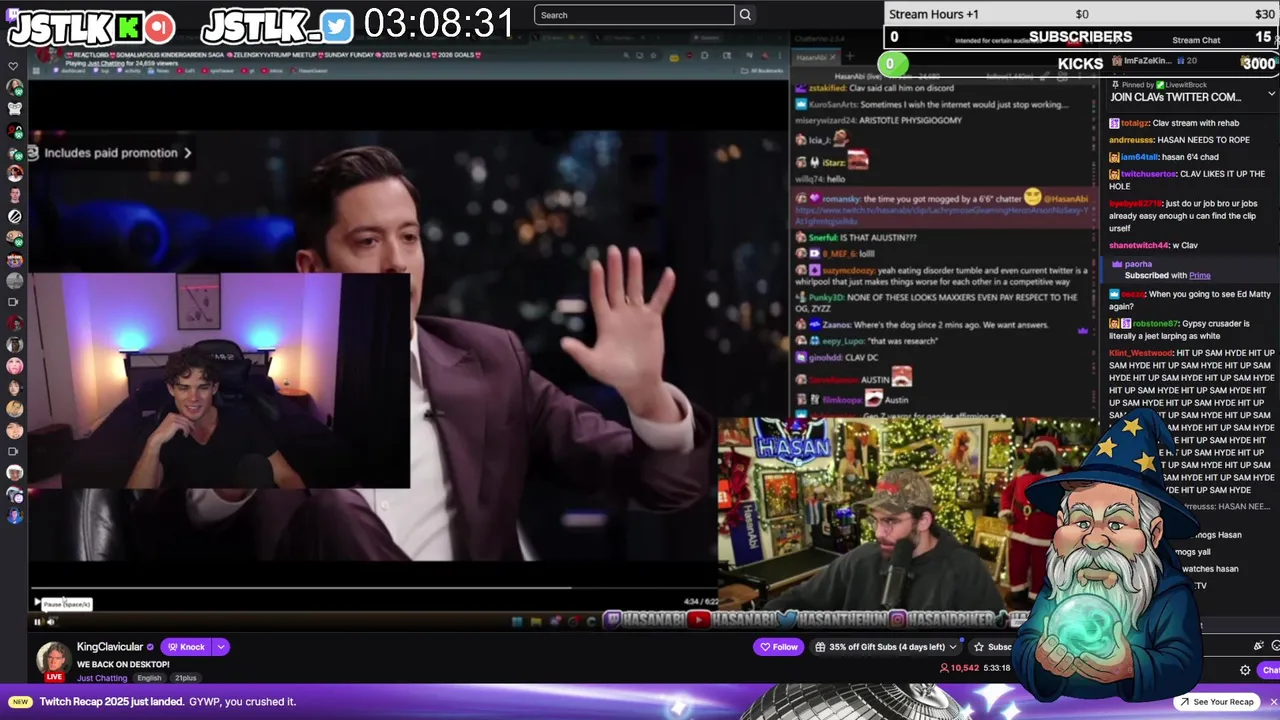Pause the Twitch stream player
Viewport: 1280px width, 720px height.
point(38,621)
